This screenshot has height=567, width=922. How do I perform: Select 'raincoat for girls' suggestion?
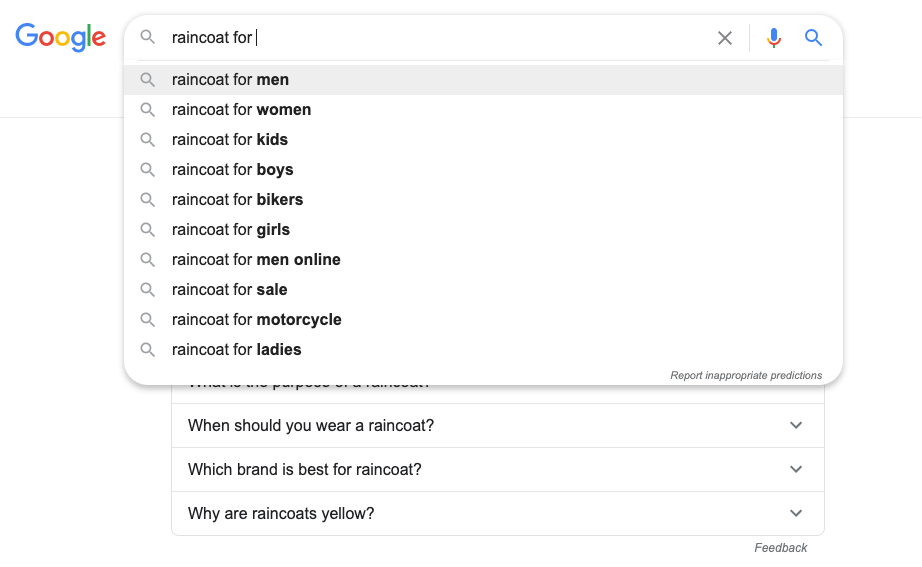click(x=230, y=230)
